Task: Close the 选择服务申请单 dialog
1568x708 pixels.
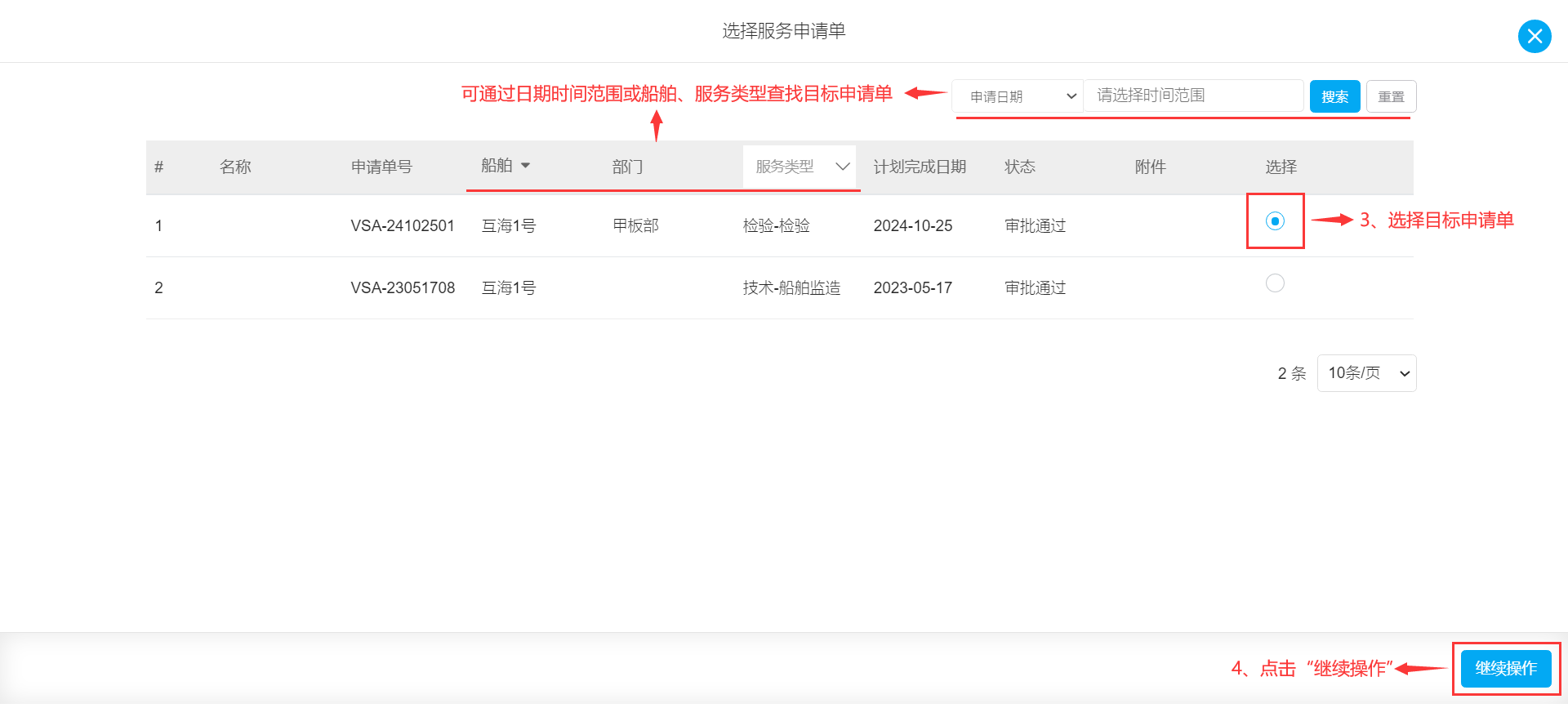Action: (x=1535, y=36)
